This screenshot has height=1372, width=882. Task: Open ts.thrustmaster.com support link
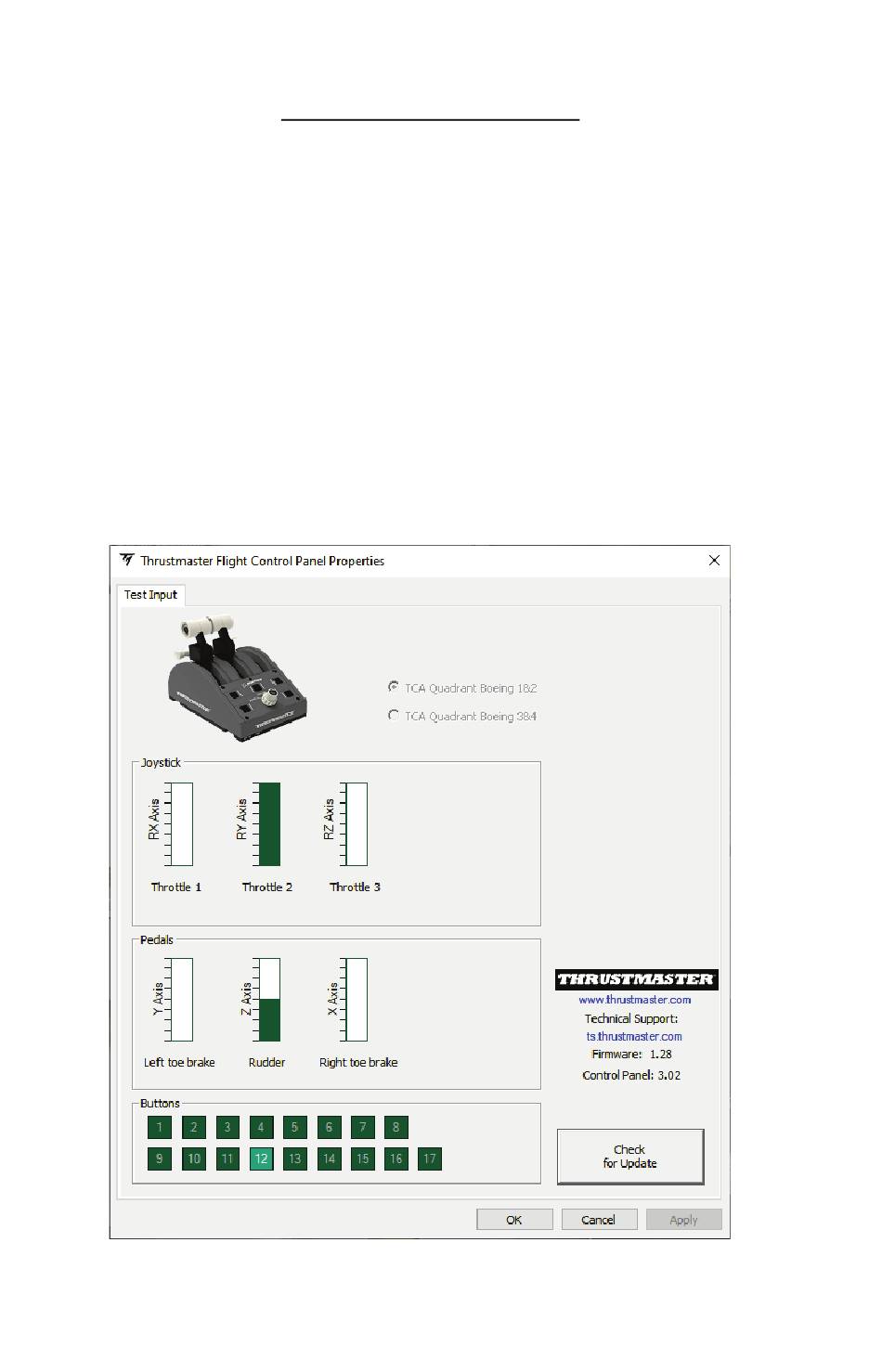(x=634, y=1036)
